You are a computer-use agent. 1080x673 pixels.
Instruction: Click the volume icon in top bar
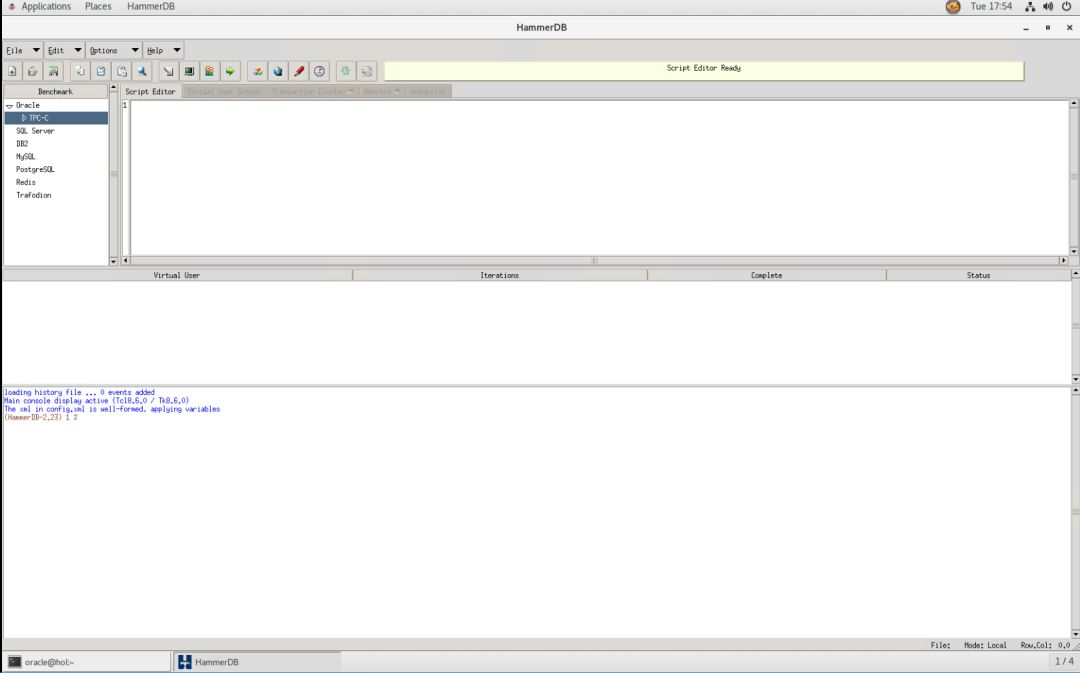(x=1048, y=6)
